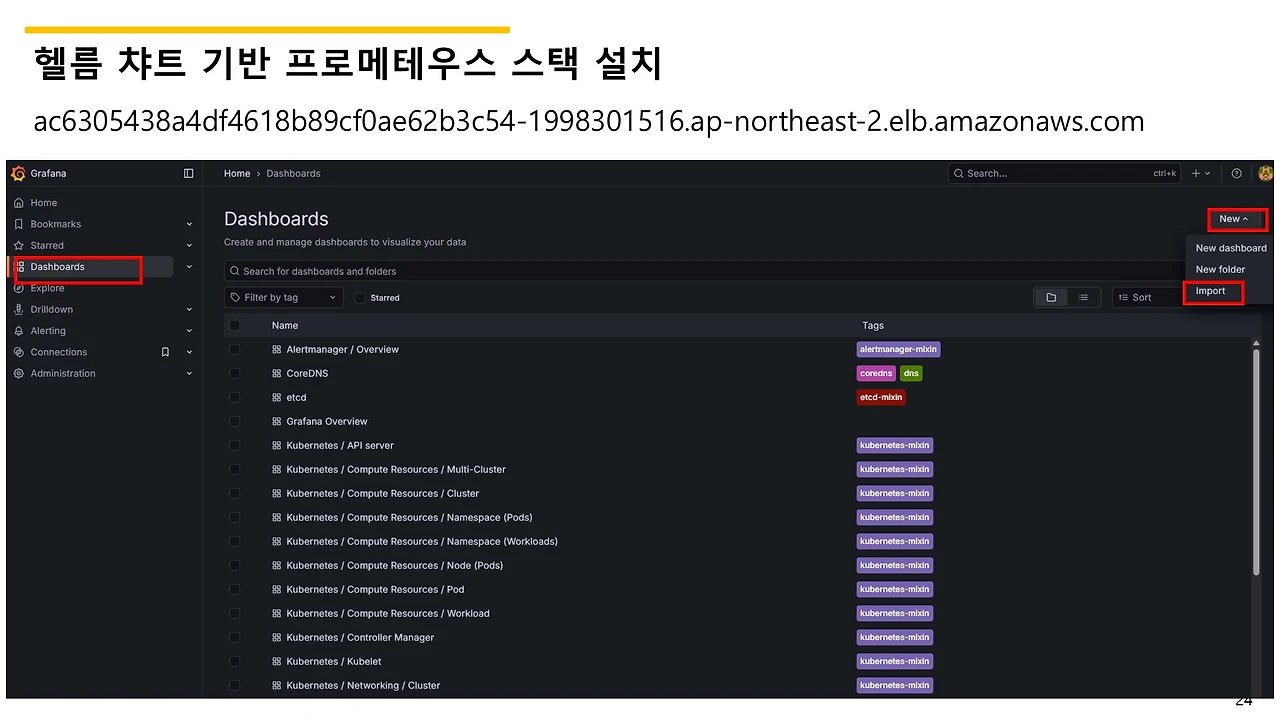The image size is (1280, 720).
Task: Click the Alerting bell icon
Action: click(x=19, y=330)
